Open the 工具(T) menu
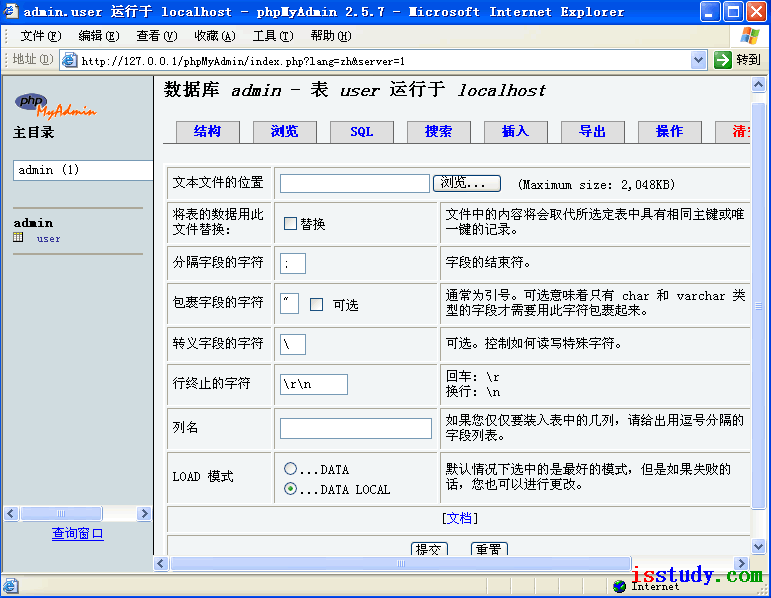 point(273,36)
